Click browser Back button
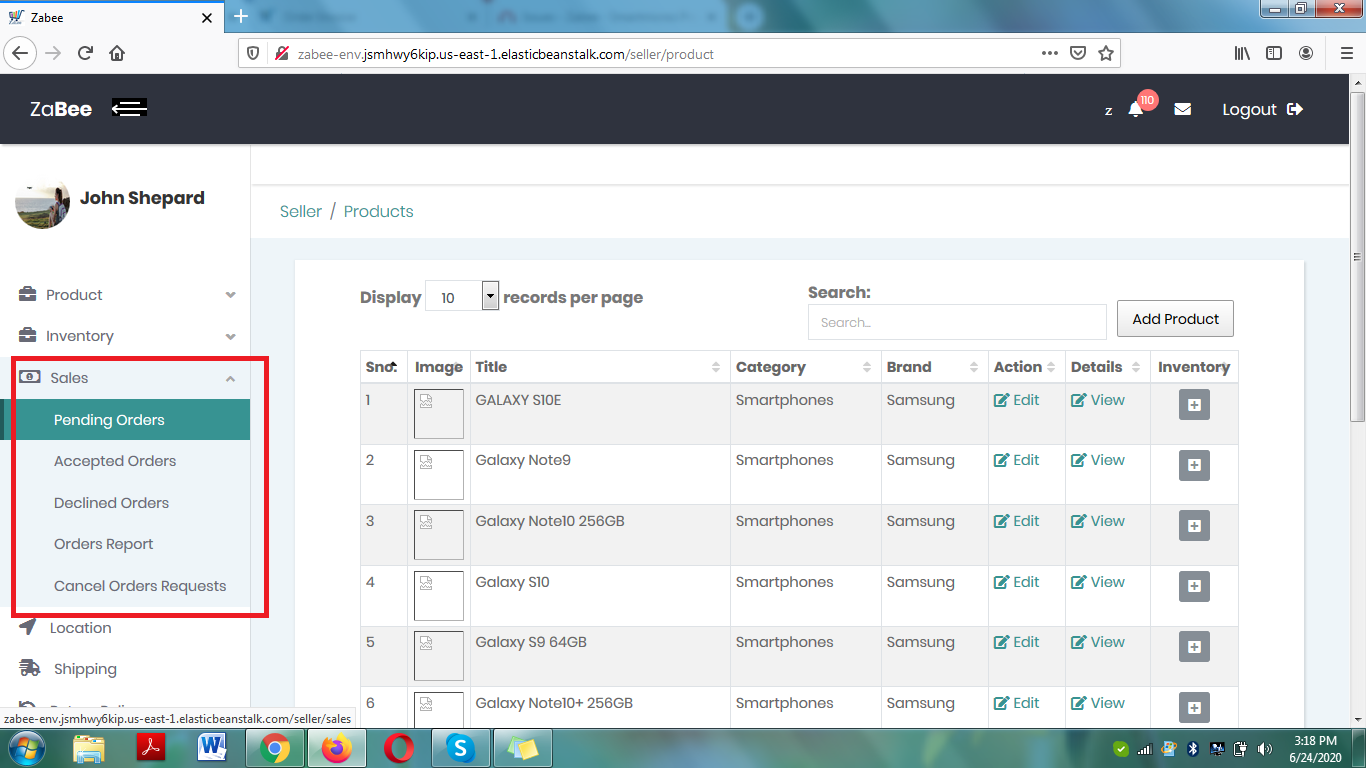The width and height of the screenshot is (1366, 768). pyautogui.click(x=21, y=53)
